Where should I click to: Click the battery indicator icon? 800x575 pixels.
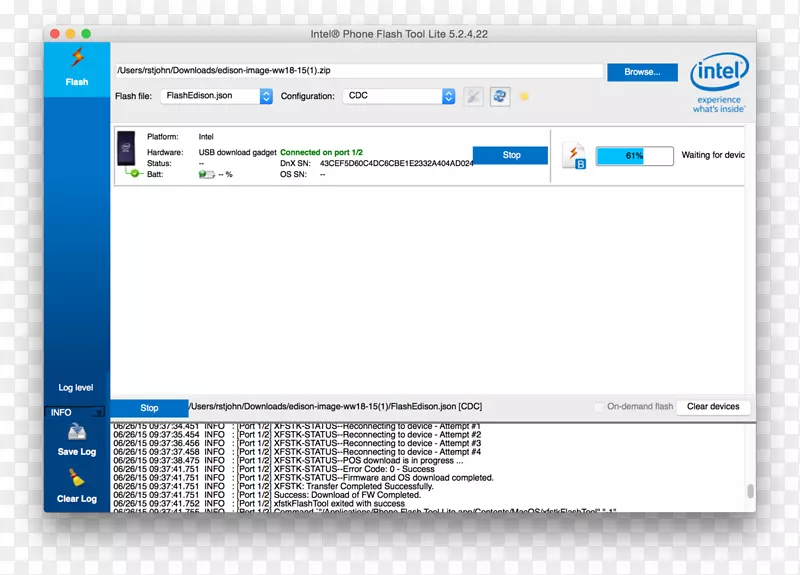(x=207, y=174)
